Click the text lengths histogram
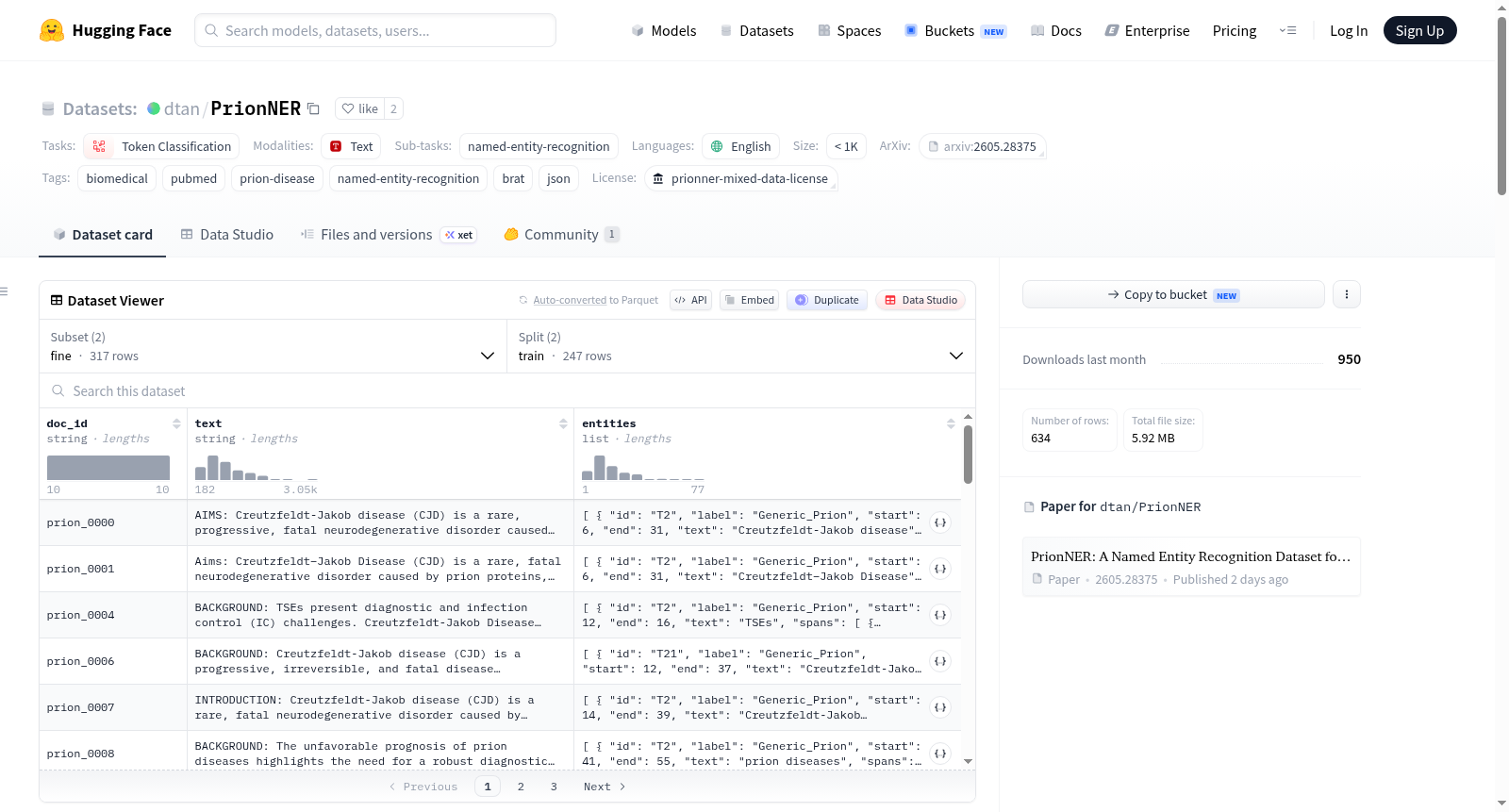Image resolution: width=1509 pixels, height=812 pixels. pos(257,468)
